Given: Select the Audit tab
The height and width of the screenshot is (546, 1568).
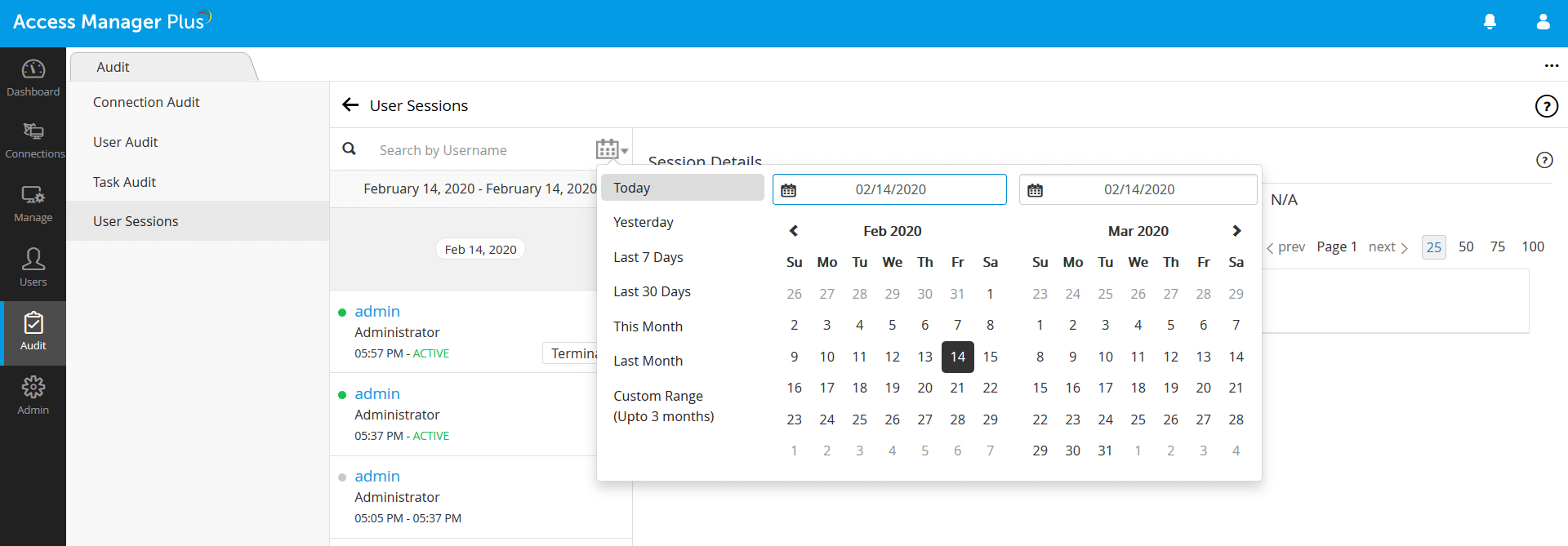Looking at the screenshot, I should point(113,67).
